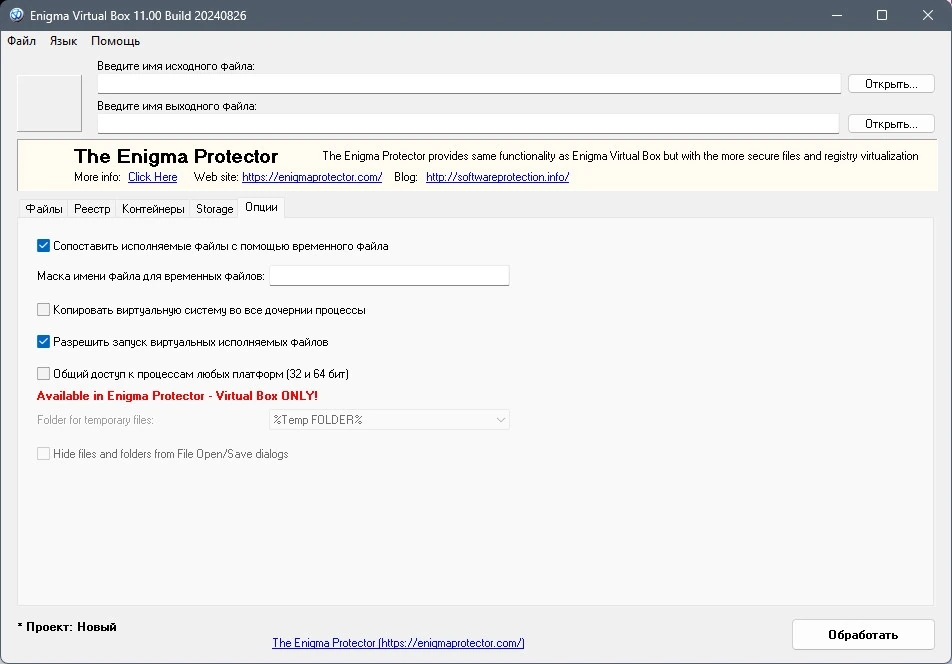Open the bottom The Enigma Protector link

point(398,643)
